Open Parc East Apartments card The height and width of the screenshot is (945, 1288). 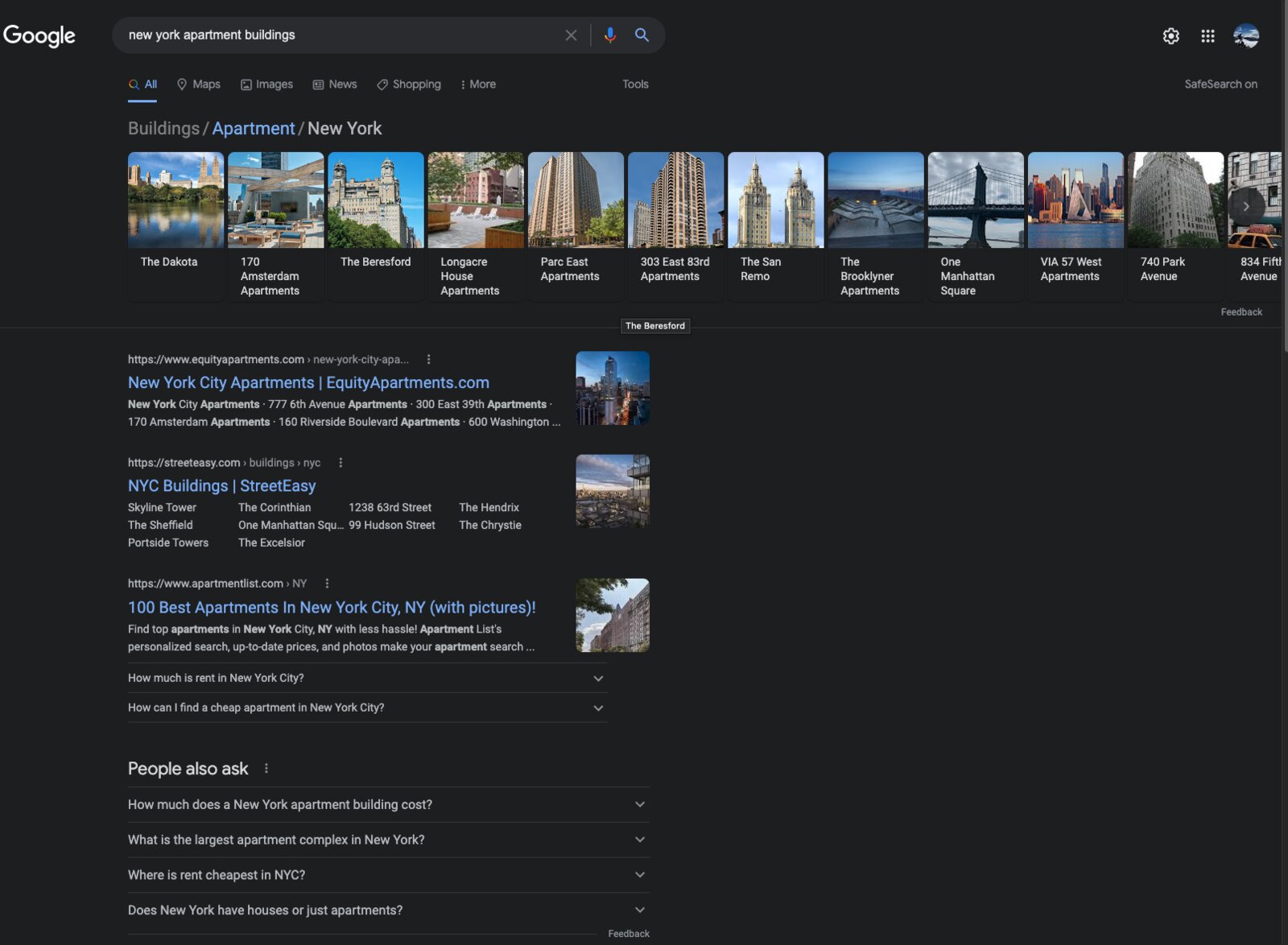[576, 226]
